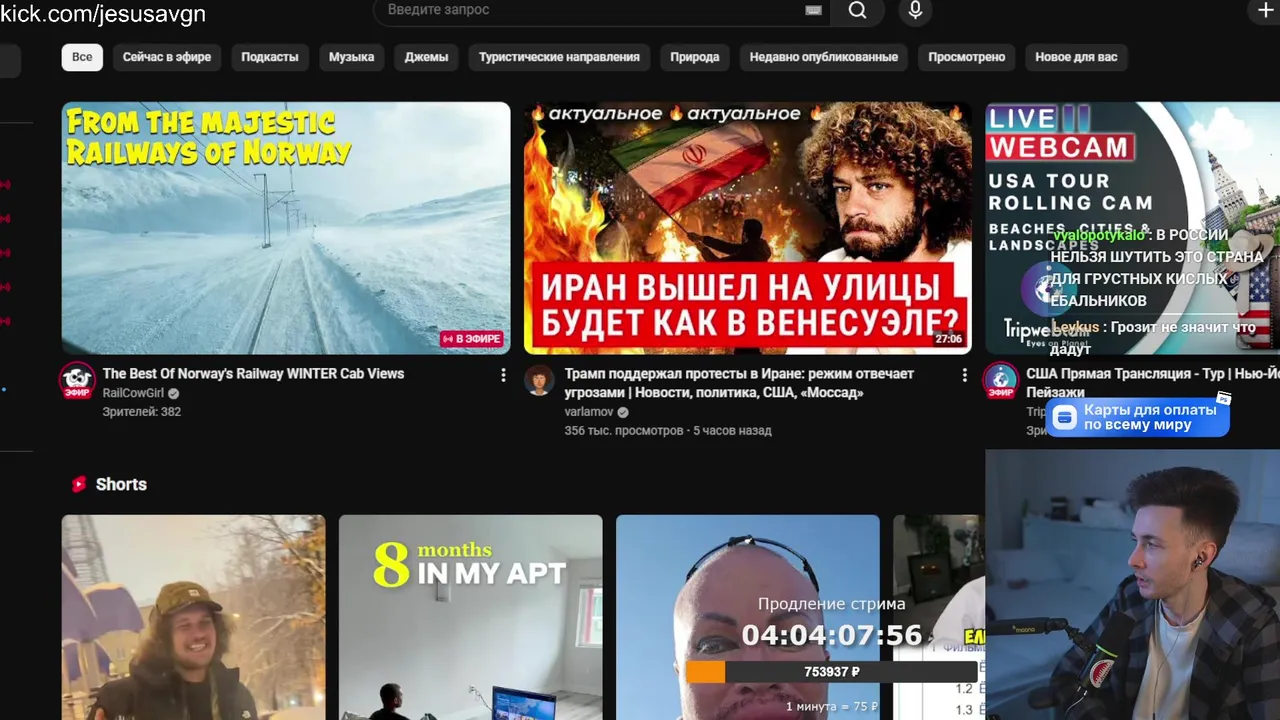Open 'США Прямая Трансляция' video title
Viewport: 1280px width, 720px height.
pos(1153,383)
